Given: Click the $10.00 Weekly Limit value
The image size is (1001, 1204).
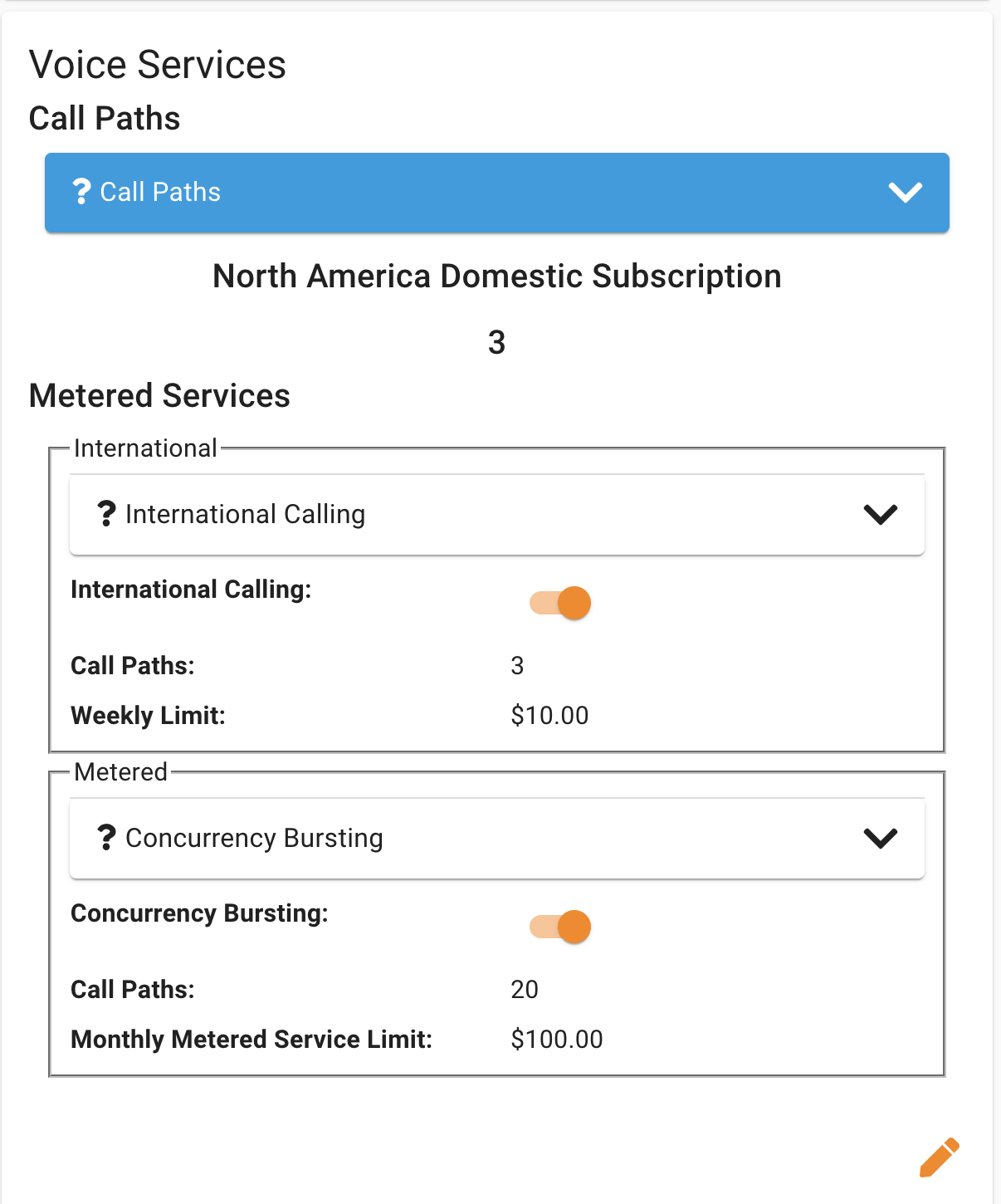Looking at the screenshot, I should click(549, 716).
